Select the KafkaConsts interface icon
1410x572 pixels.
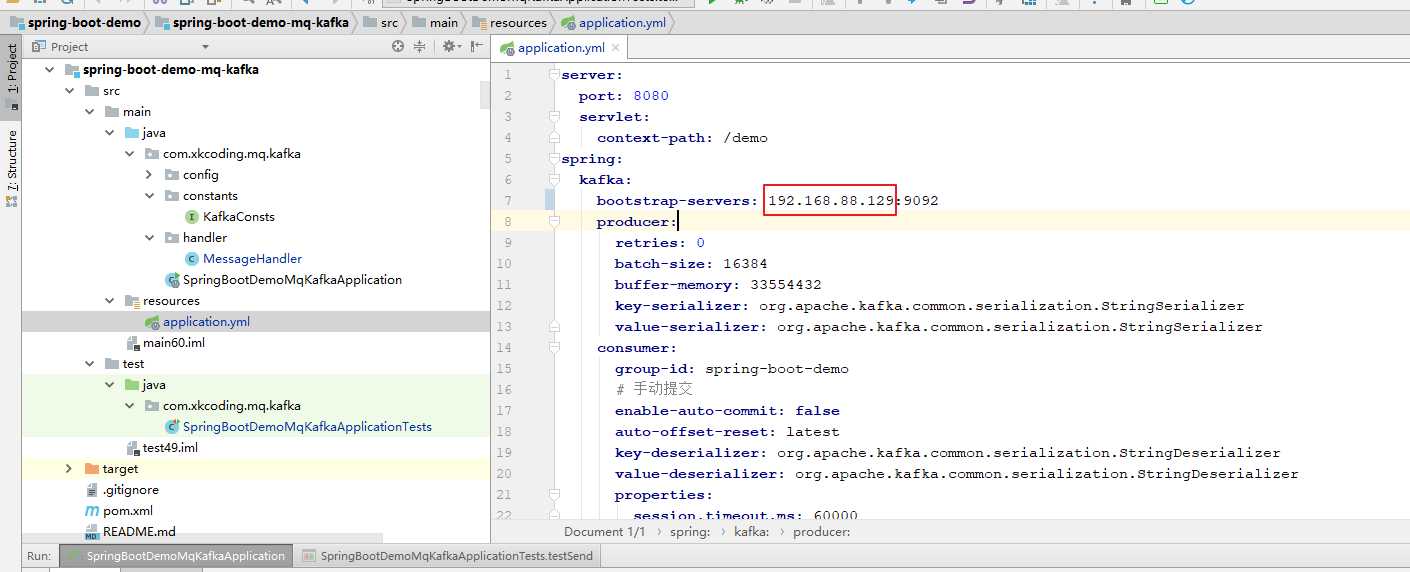192,216
